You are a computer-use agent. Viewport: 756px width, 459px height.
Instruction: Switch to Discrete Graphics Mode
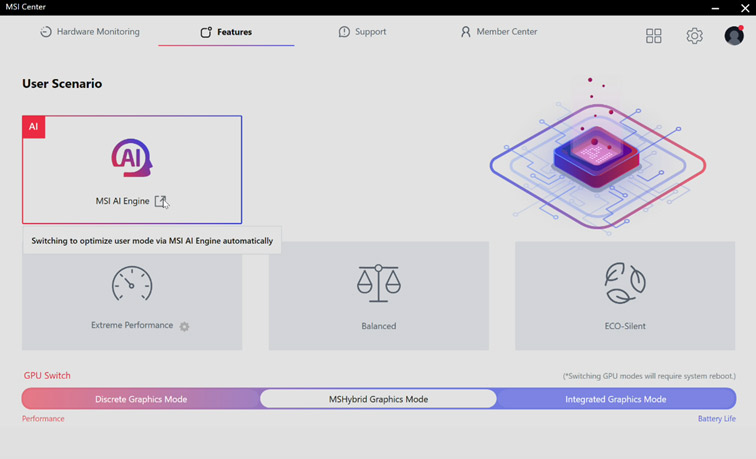141,399
